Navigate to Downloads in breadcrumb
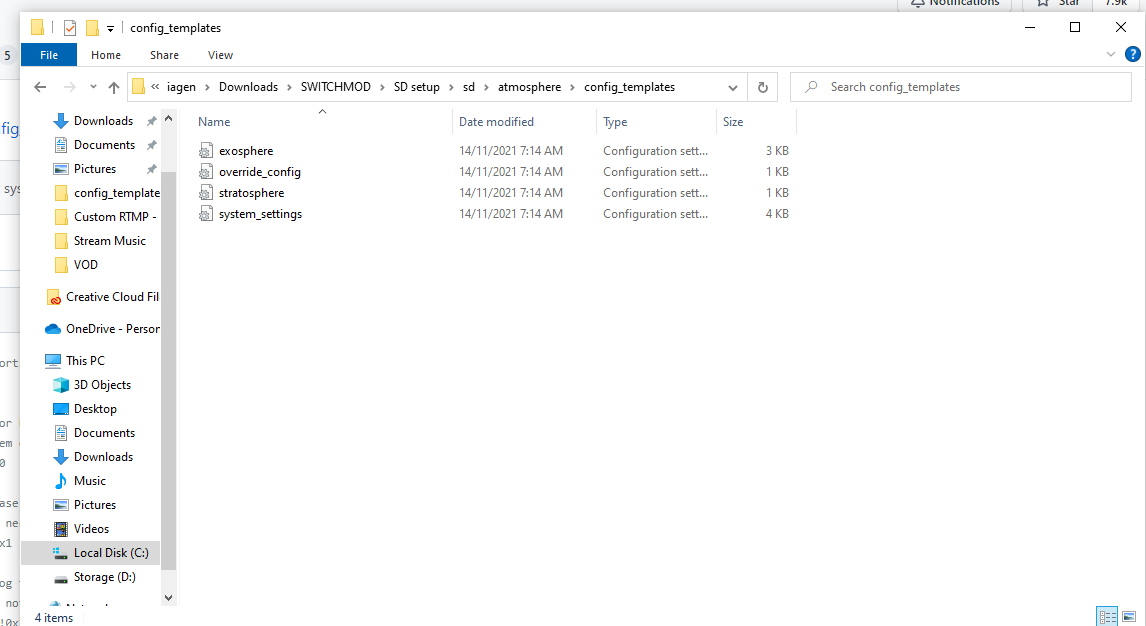 pos(248,87)
